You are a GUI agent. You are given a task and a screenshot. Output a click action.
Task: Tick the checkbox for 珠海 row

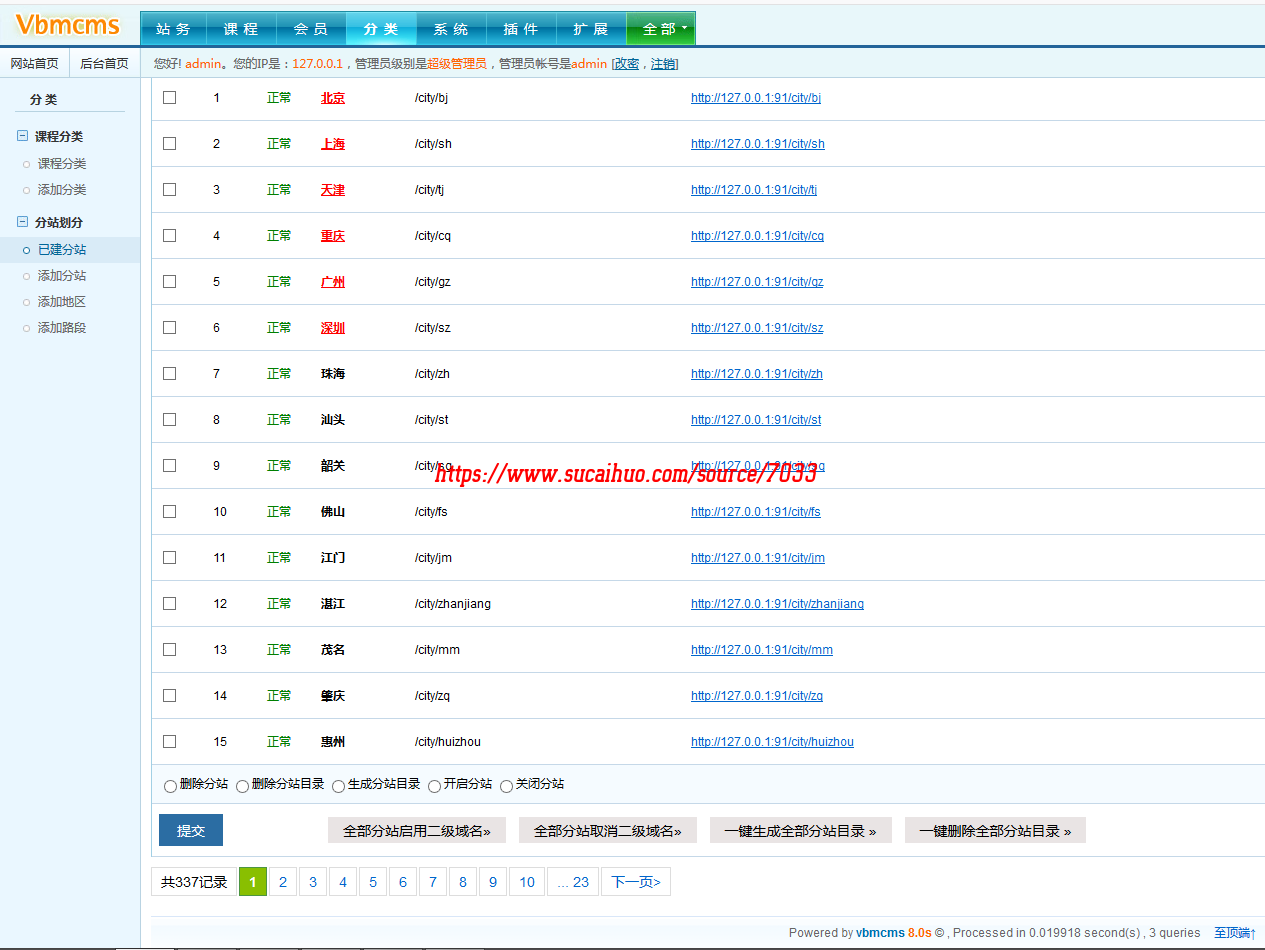click(170, 374)
